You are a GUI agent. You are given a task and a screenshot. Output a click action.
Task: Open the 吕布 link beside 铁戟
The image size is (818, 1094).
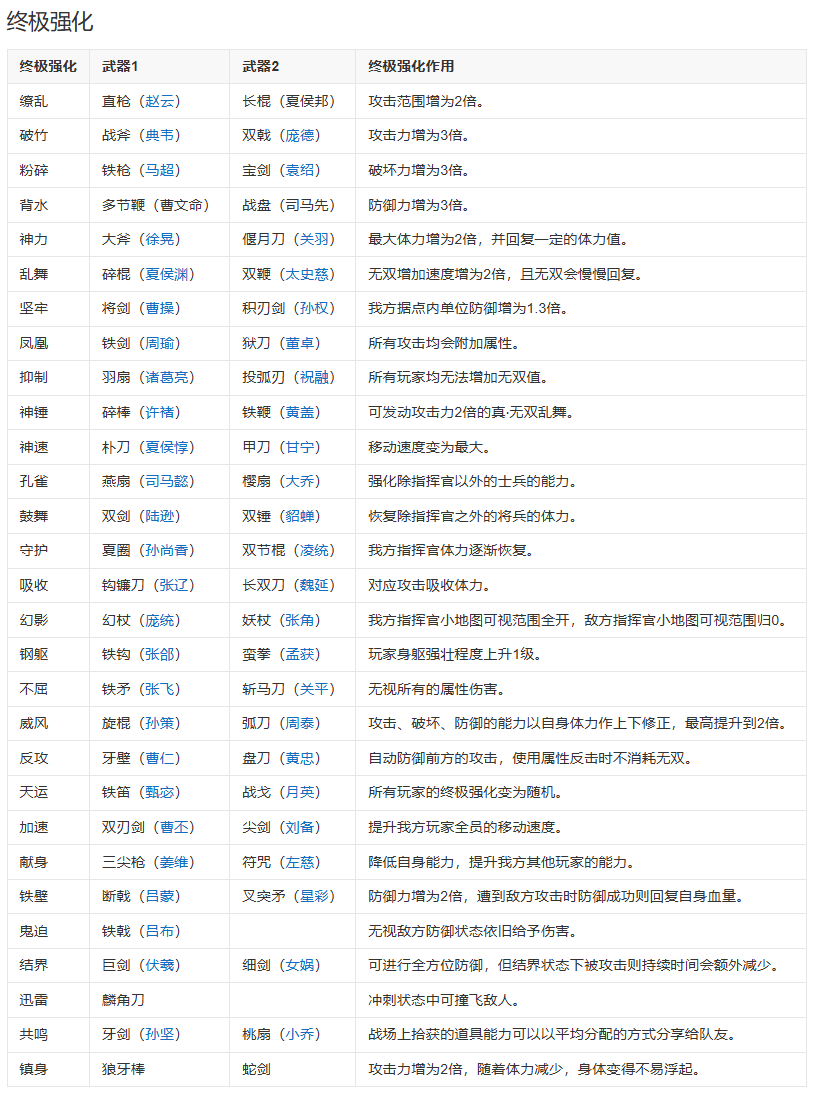160,931
